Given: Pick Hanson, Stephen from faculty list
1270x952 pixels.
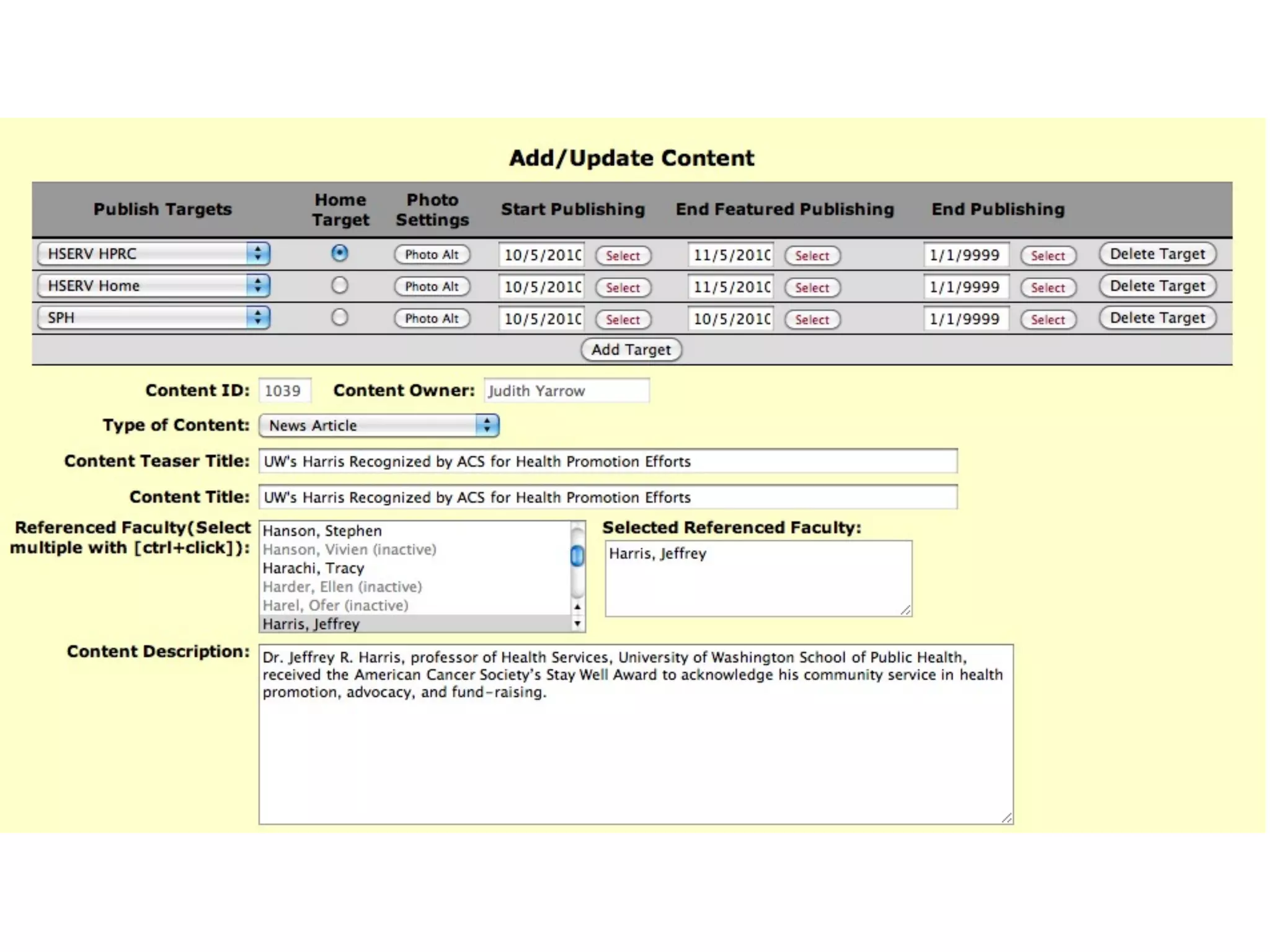Looking at the screenshot, I should [322, 531].
